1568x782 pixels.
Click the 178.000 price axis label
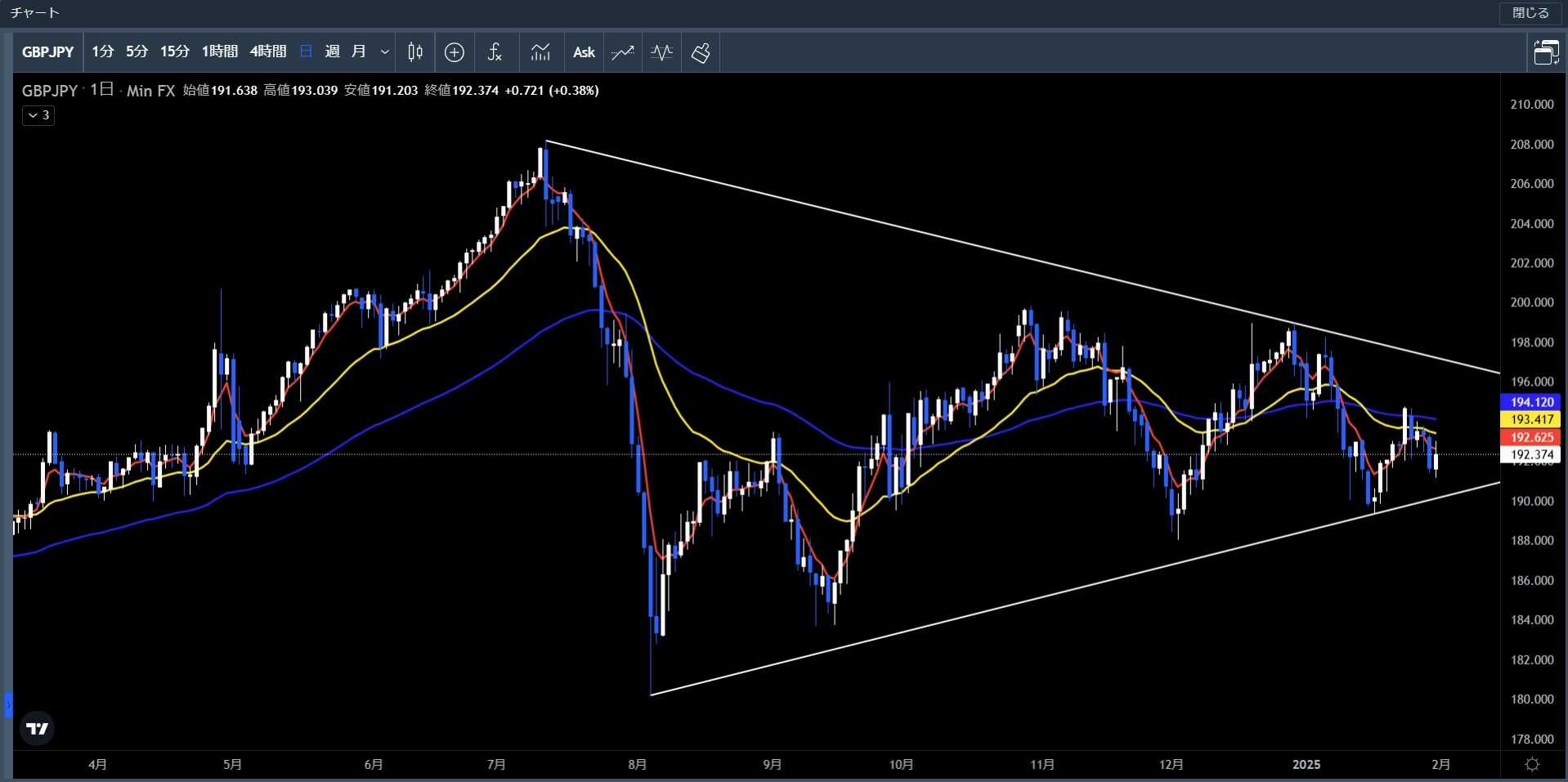1532,740
